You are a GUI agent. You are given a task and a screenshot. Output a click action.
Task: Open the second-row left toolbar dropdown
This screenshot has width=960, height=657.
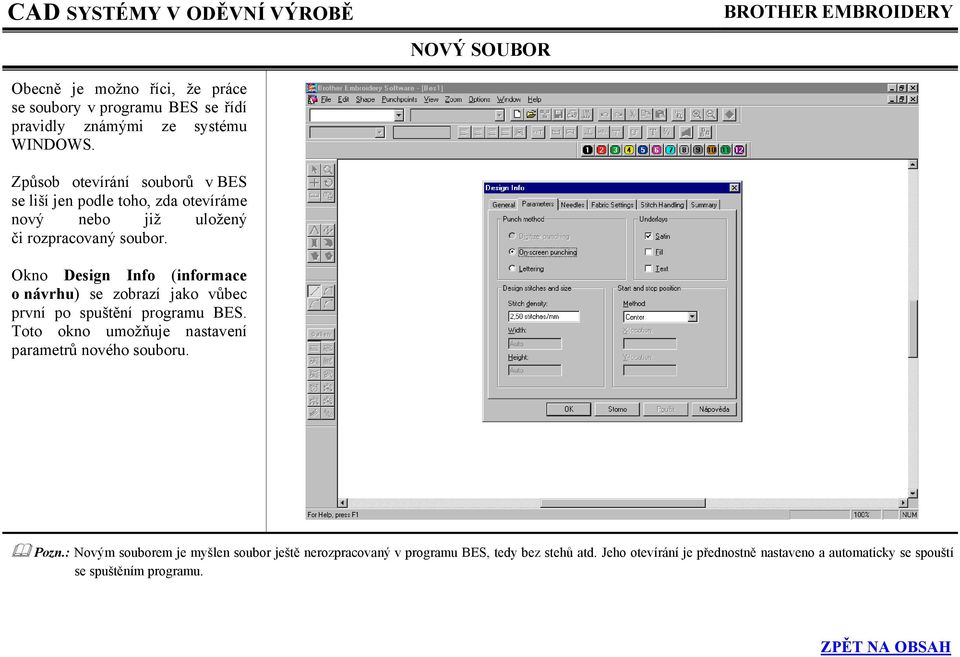[x=379, y=132]
